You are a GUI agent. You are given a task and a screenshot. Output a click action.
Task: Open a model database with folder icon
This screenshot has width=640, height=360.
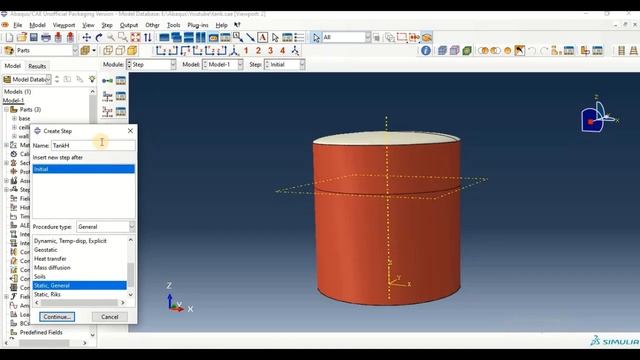(22, 38)
